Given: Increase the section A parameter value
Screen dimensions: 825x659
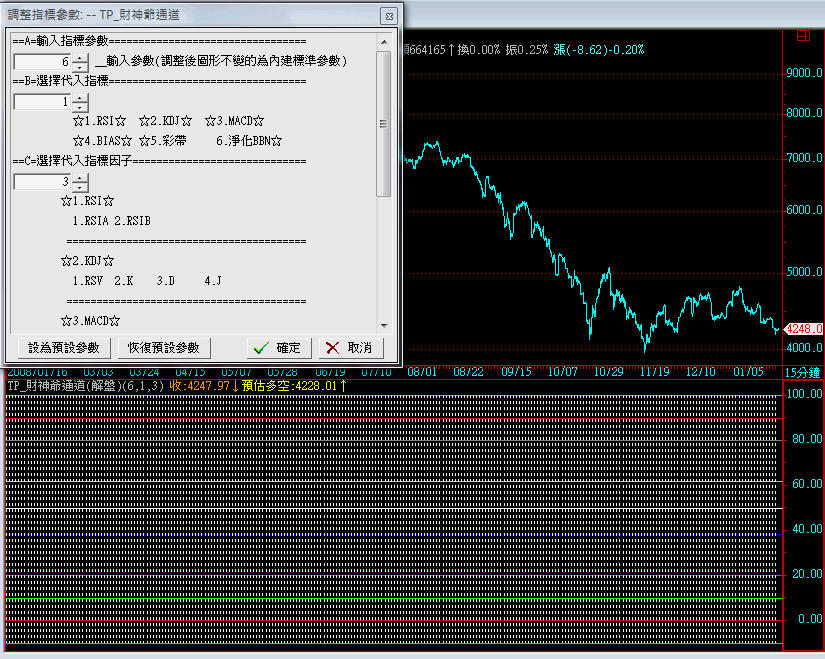Looking at the screenshot, I should coord(80,57).
